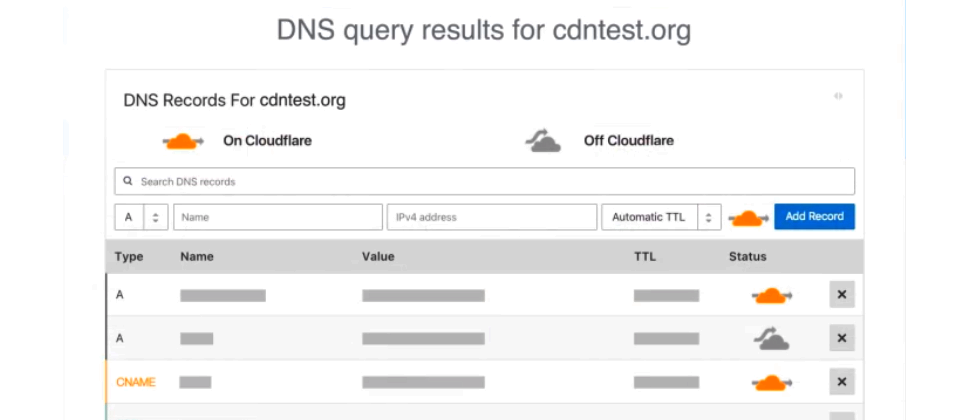This screenshot has height=420, width=960.
Task: Click the IPv4 address input field
Action: (x=492, y=217)
